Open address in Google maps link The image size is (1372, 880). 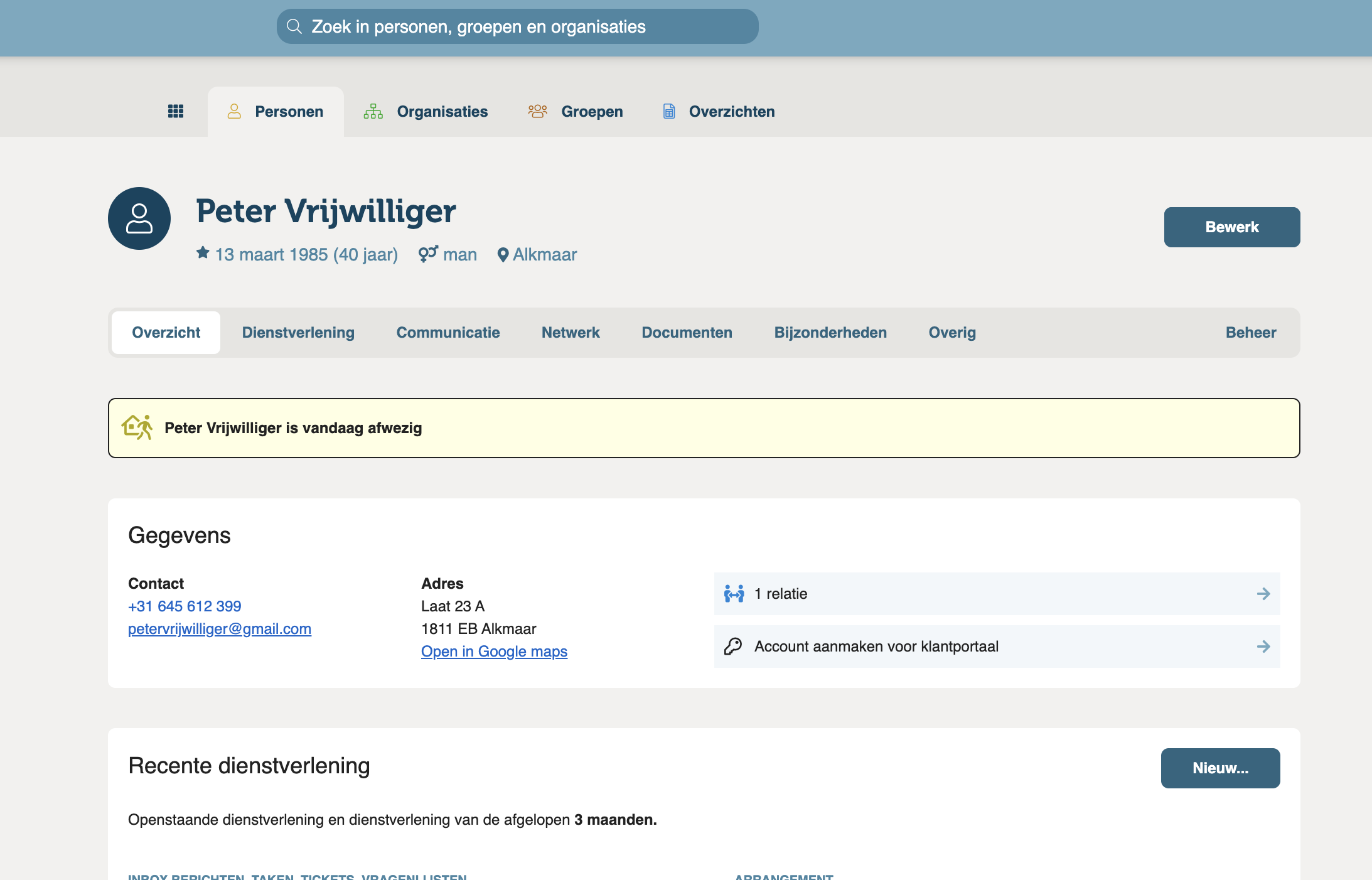coord(494,652)
